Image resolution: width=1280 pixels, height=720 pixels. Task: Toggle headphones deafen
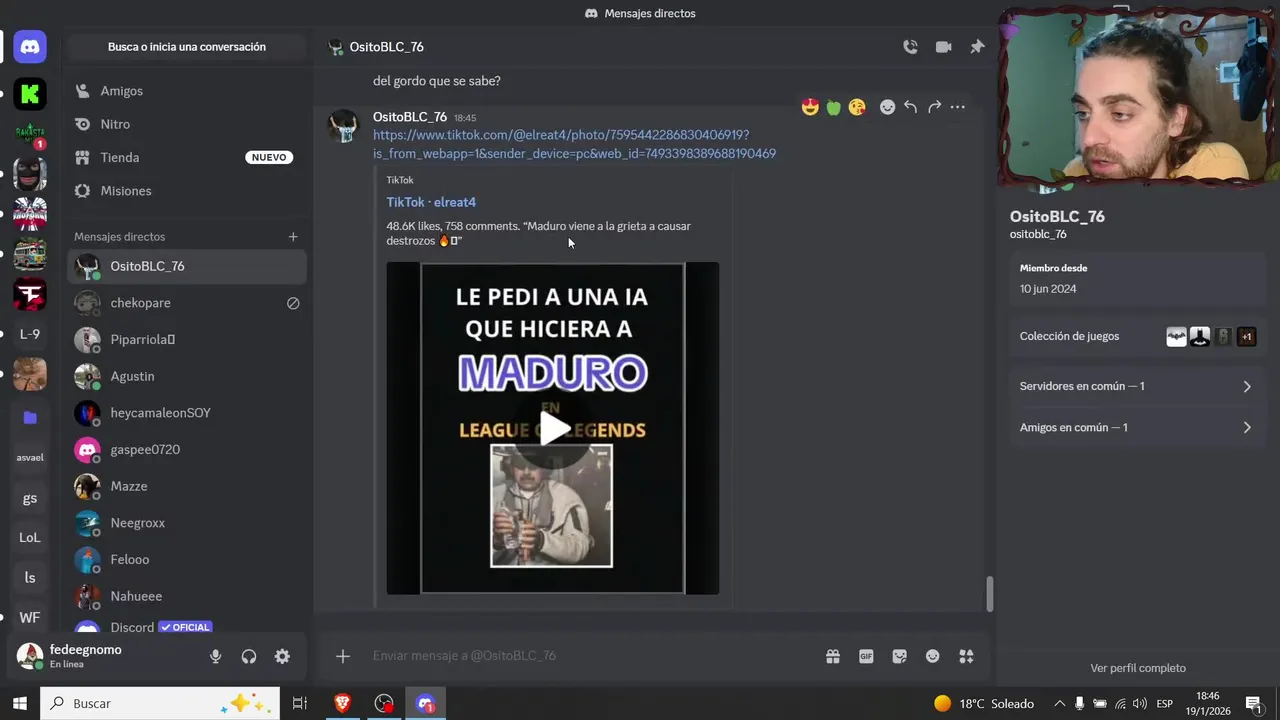[x=249, y=656]
